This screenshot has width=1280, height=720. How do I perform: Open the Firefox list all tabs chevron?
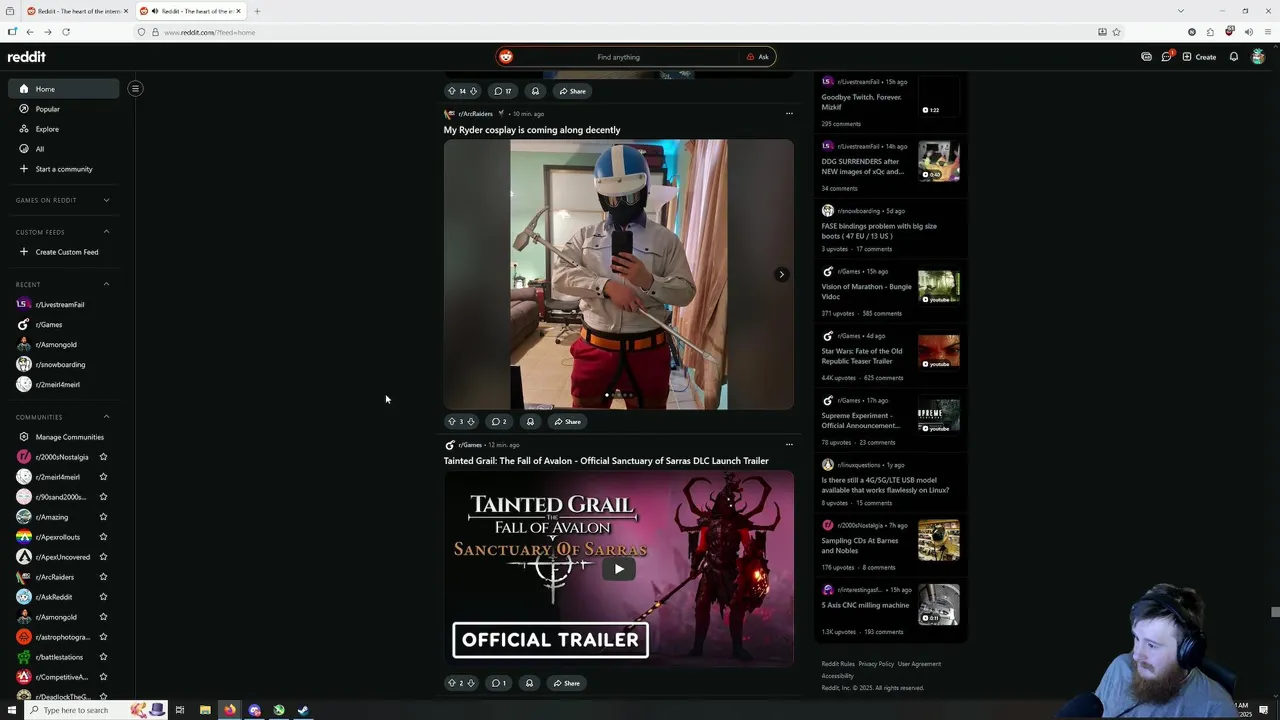click(1181, 11)
